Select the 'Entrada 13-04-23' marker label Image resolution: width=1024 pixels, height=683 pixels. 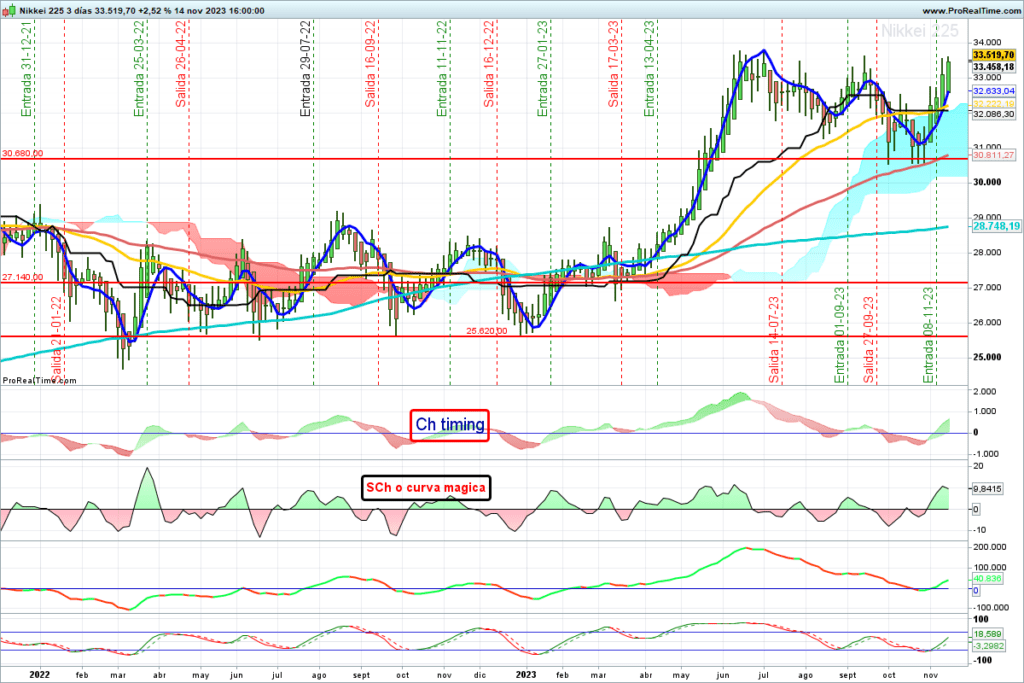point(649,69)
